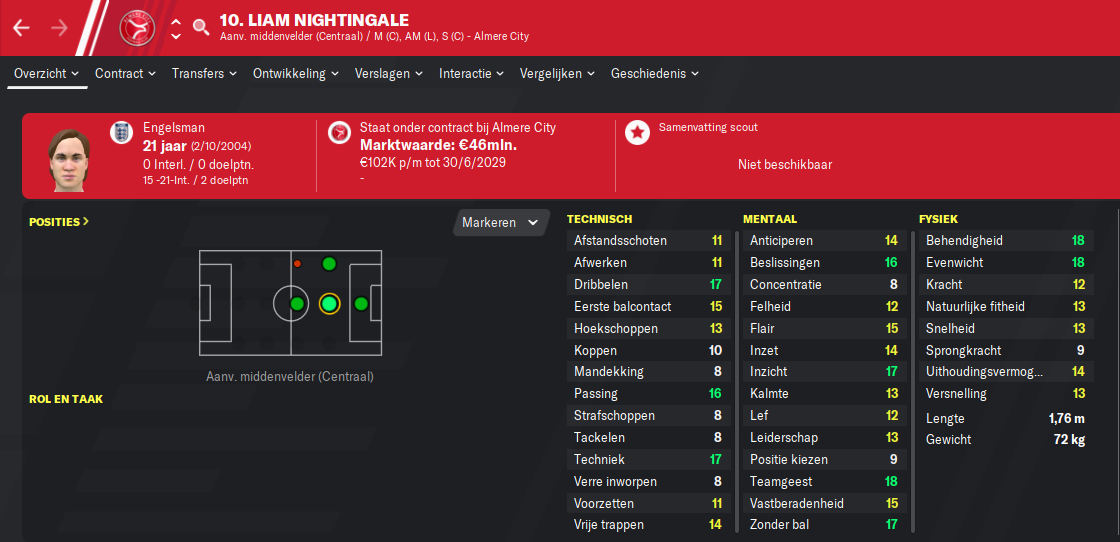Open the Contract dropdown menu
Image resolution: width=1120 pixels, height=542 pixels.
point(126,74)
